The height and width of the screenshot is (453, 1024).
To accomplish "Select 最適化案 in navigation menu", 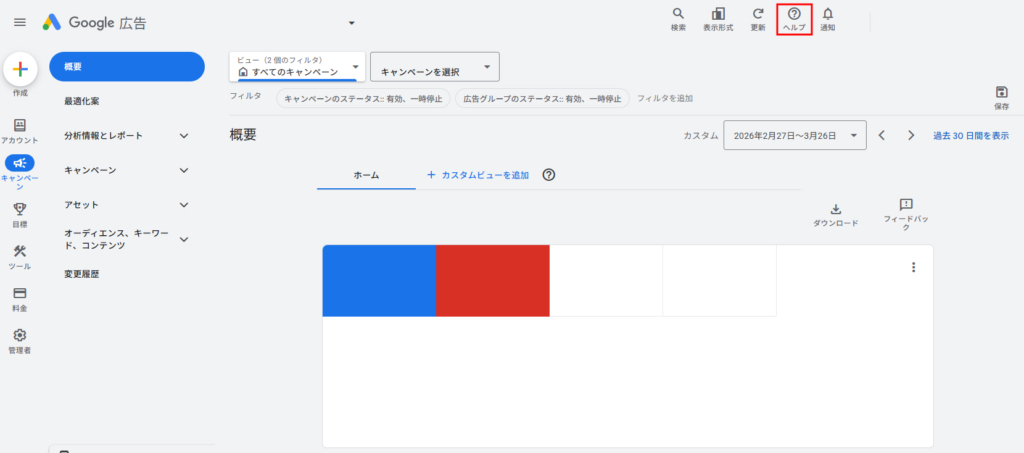I will click(x=82, y=101).
